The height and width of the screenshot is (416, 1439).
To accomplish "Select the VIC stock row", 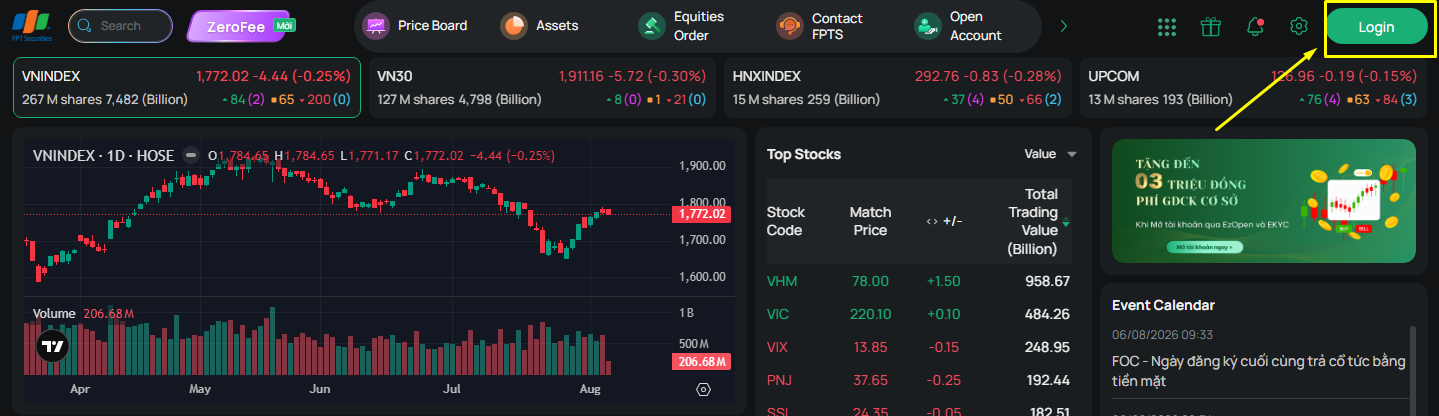I will [x=918, y=314].
